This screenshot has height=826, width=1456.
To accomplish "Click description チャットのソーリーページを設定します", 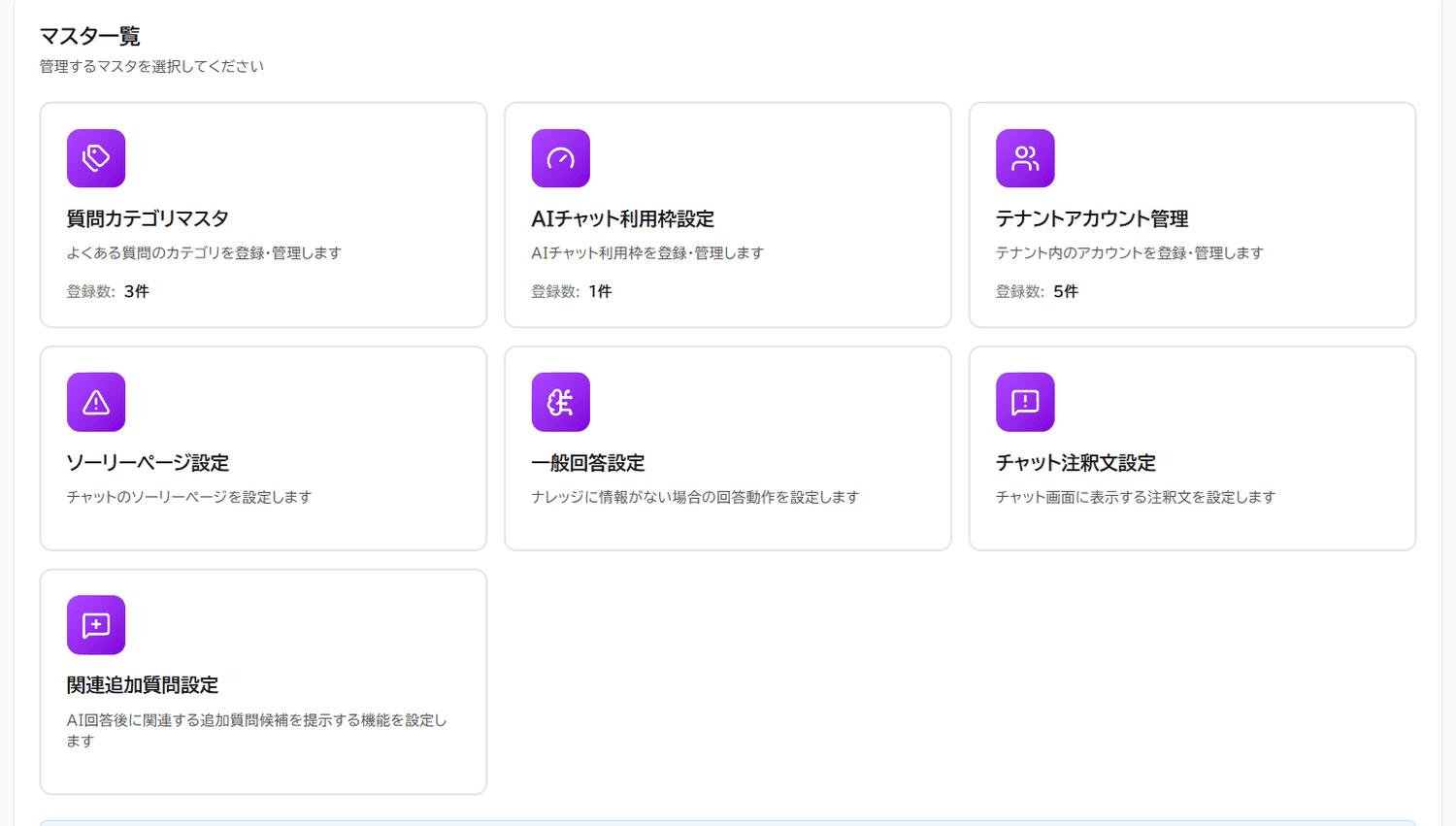I will click(x=189, y=497).
